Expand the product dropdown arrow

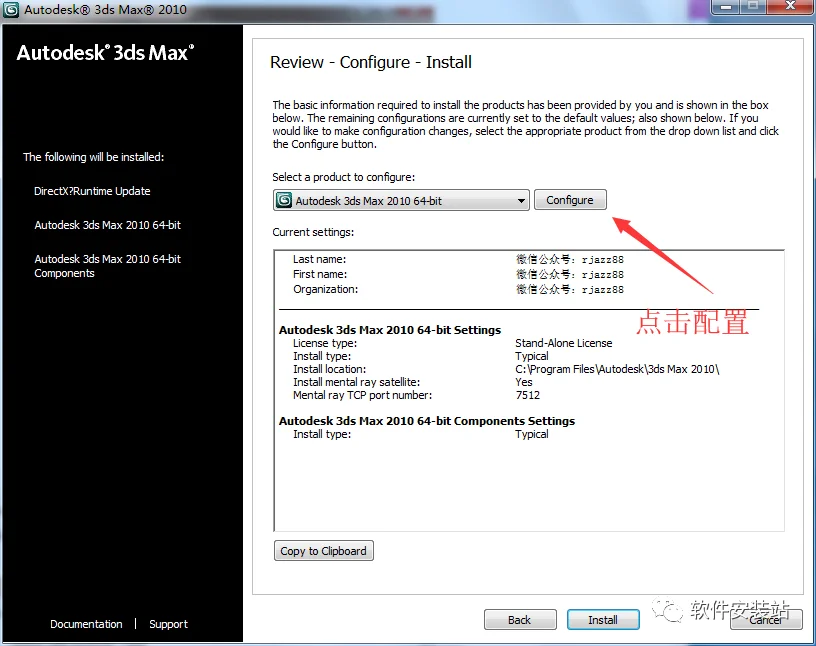tap(521, 201)
